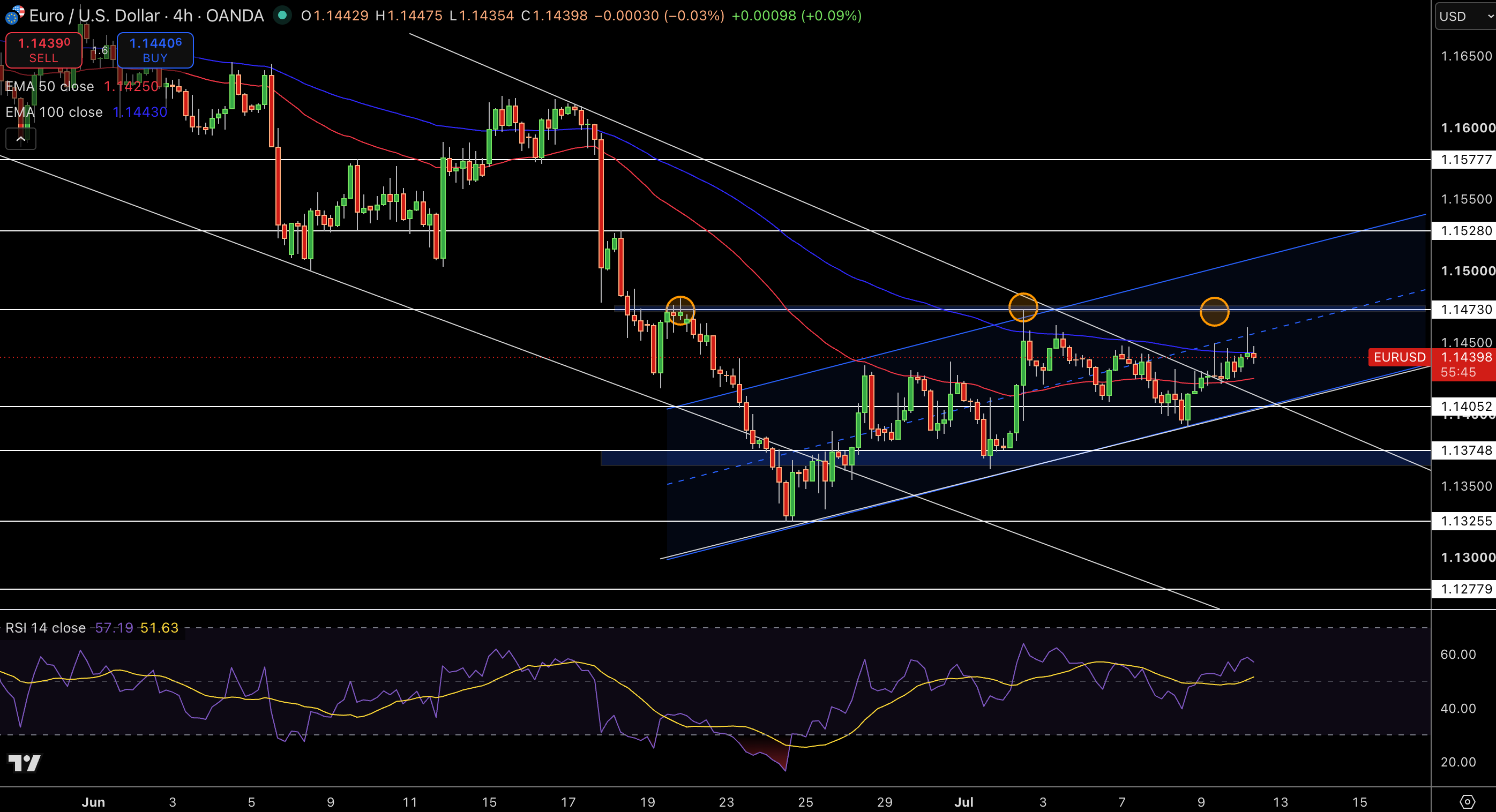Click the 4h timeframe text in title

183,16
